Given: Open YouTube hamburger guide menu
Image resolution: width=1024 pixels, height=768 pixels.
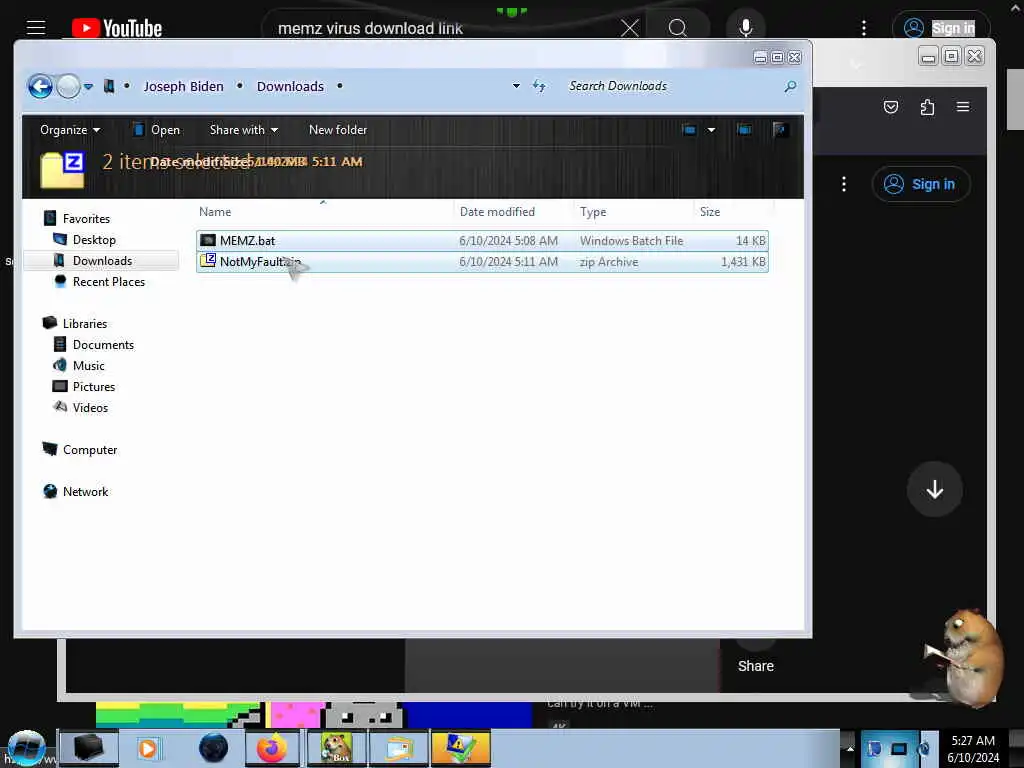Looking at the screenshot, I should (36, 27).
